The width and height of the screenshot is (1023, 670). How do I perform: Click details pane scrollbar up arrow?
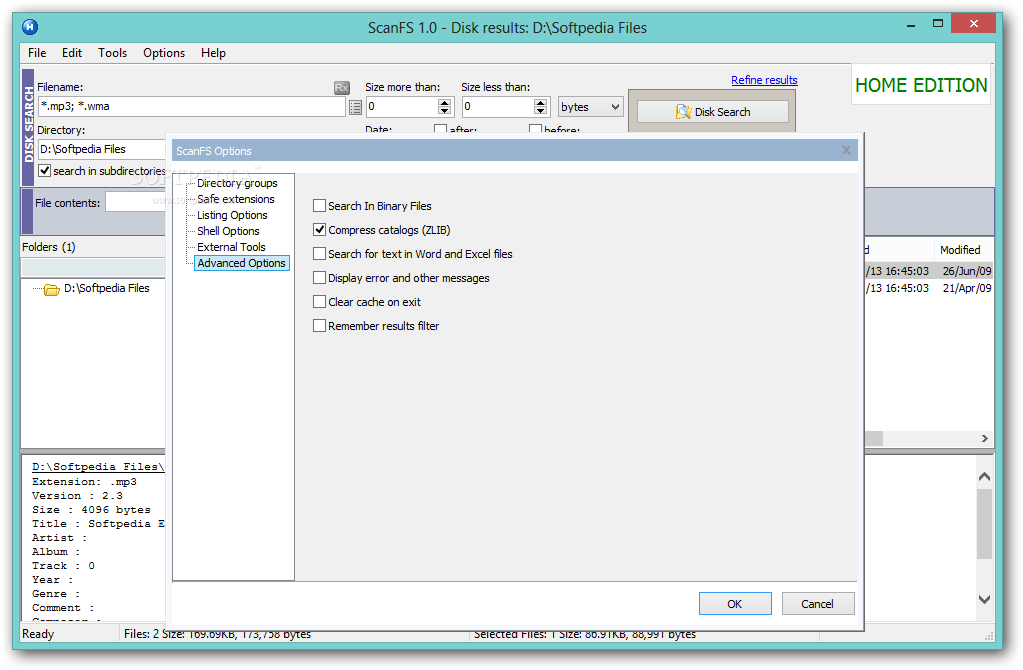click(x=985, y=477)
